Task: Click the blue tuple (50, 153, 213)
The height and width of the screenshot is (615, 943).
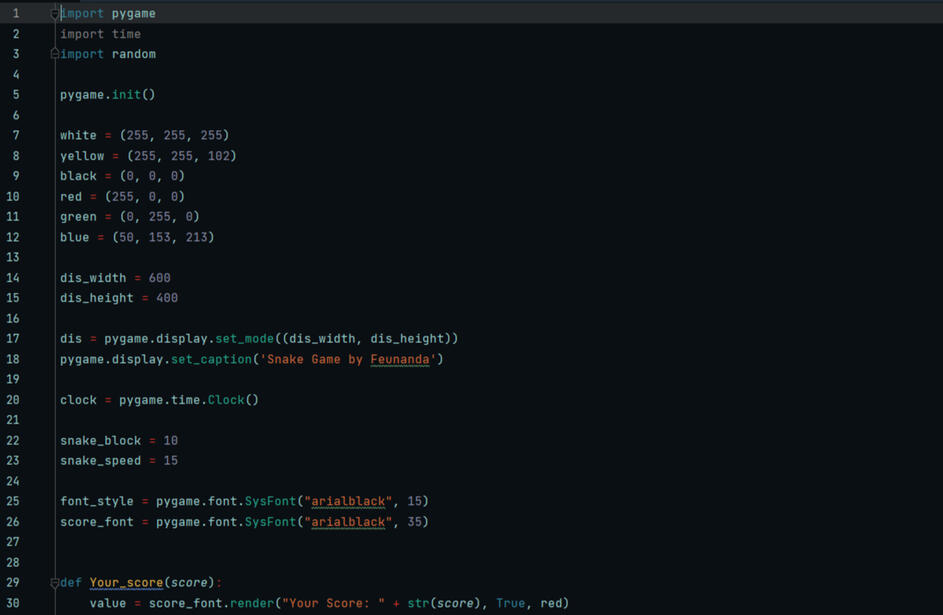Action: 163,237
